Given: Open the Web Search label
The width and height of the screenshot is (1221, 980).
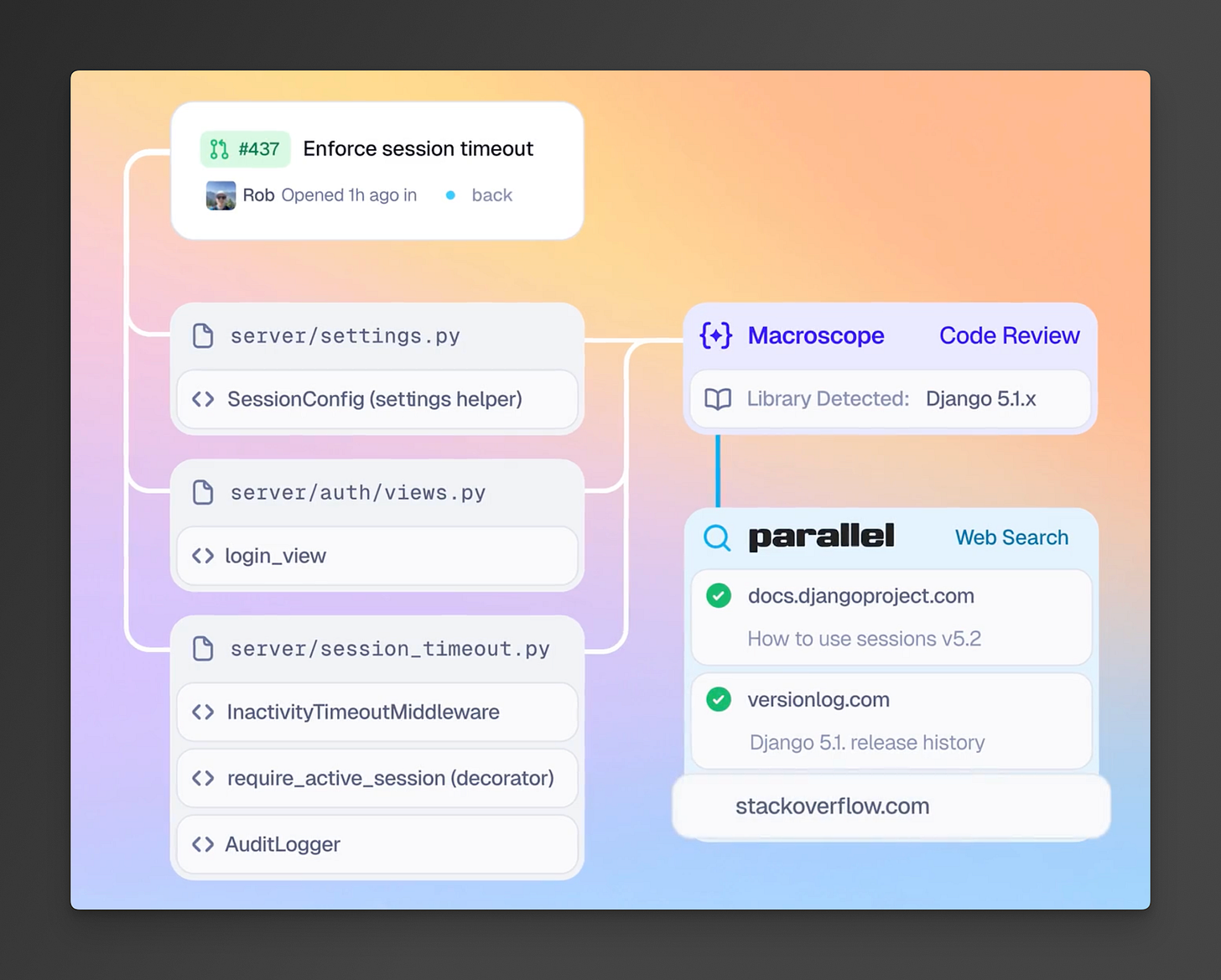Looking at the screenshot, I should coord(1011,537).
